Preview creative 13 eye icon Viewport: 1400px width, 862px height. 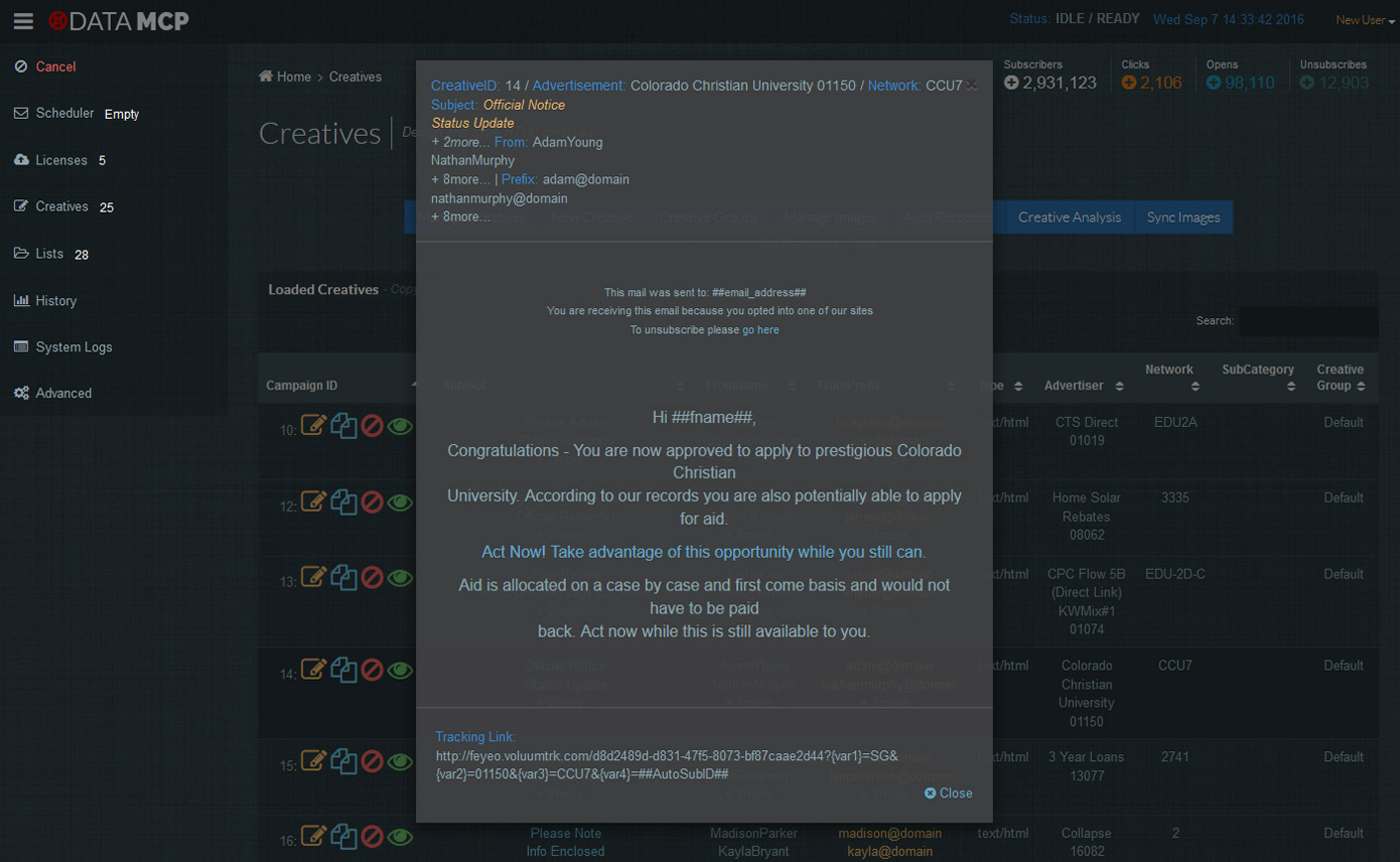(400, 578)
